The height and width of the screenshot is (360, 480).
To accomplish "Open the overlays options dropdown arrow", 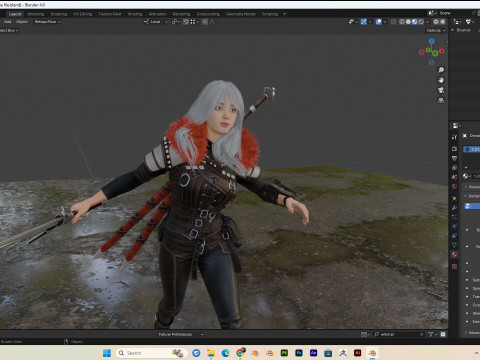I will click(385, 22).
